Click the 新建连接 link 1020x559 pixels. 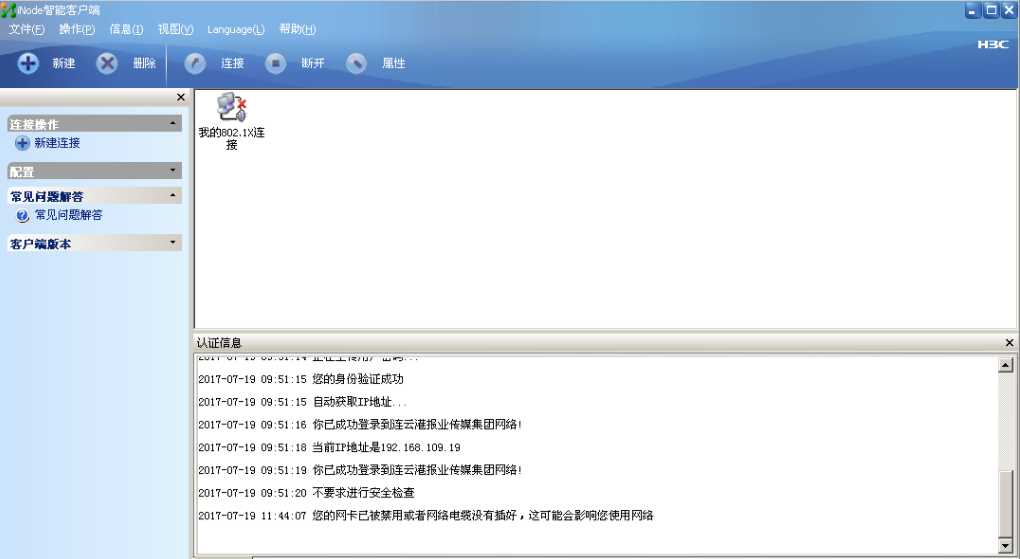click(57, 143)
